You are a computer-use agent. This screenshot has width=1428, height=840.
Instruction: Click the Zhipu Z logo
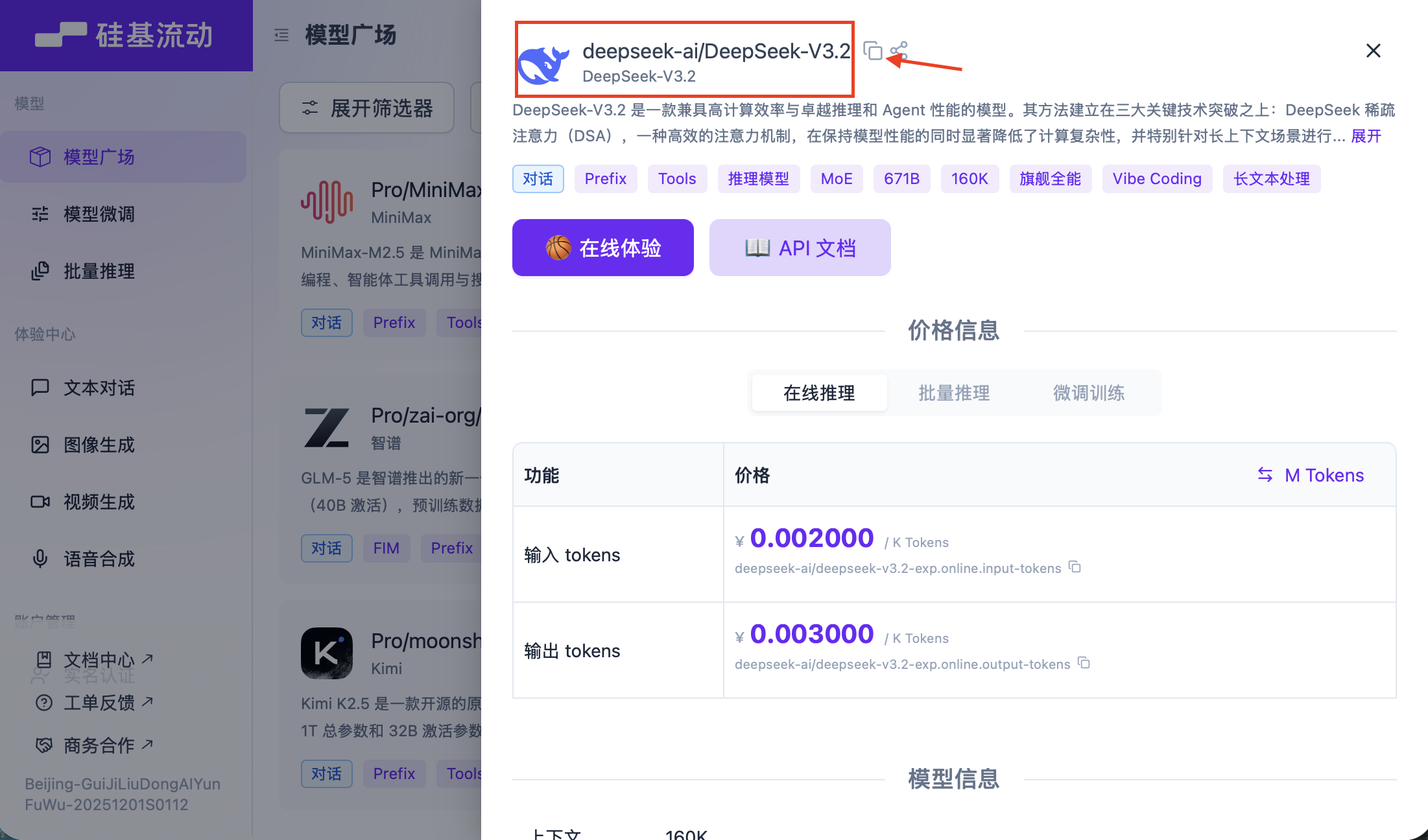click(327, 428)
